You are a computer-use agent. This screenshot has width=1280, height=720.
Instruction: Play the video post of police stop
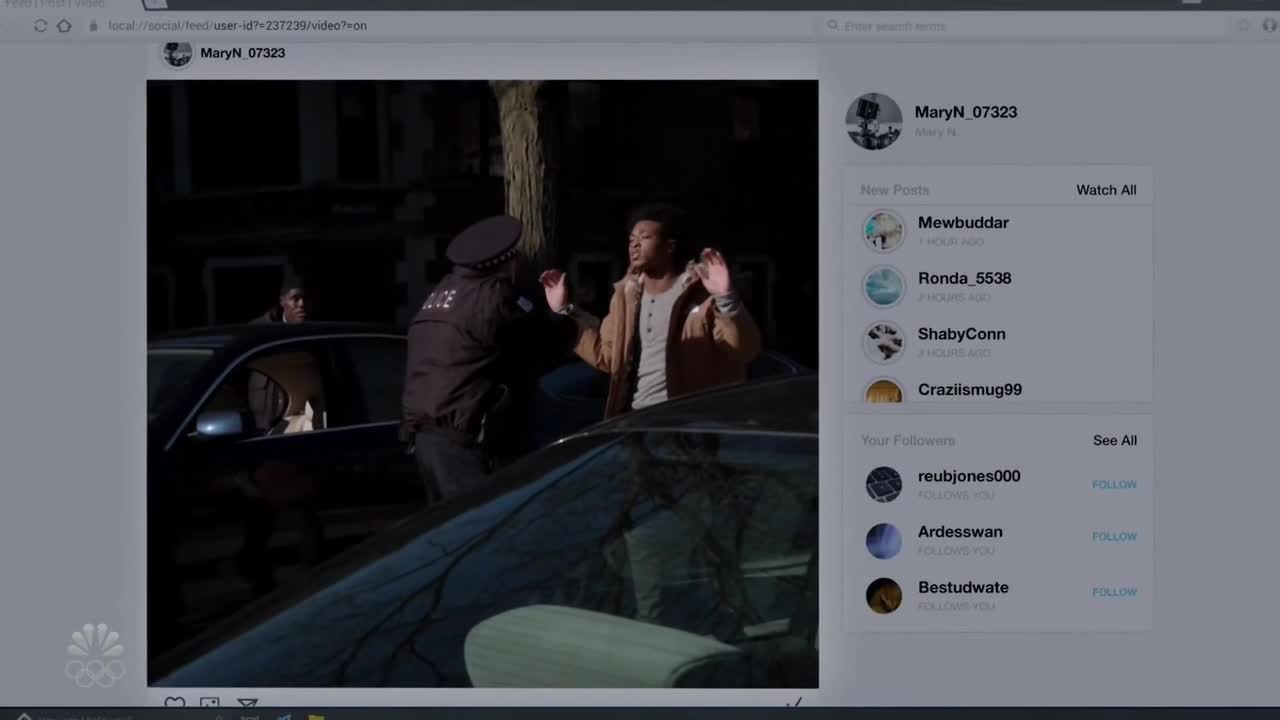click(482, 383)
